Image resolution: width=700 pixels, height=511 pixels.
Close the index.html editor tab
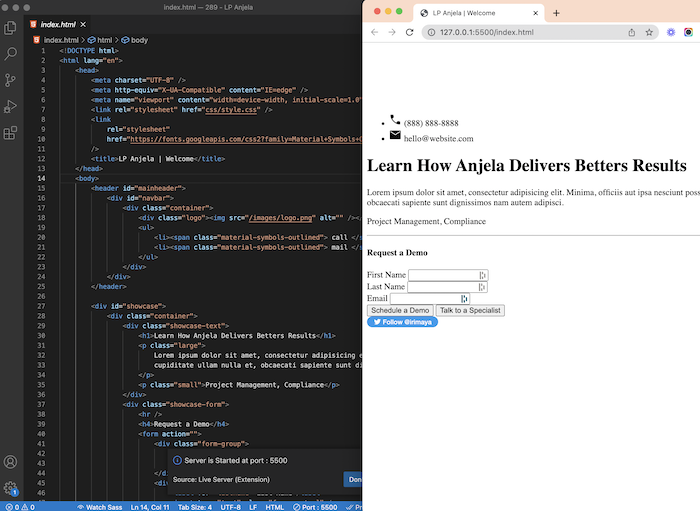point(83,25)
